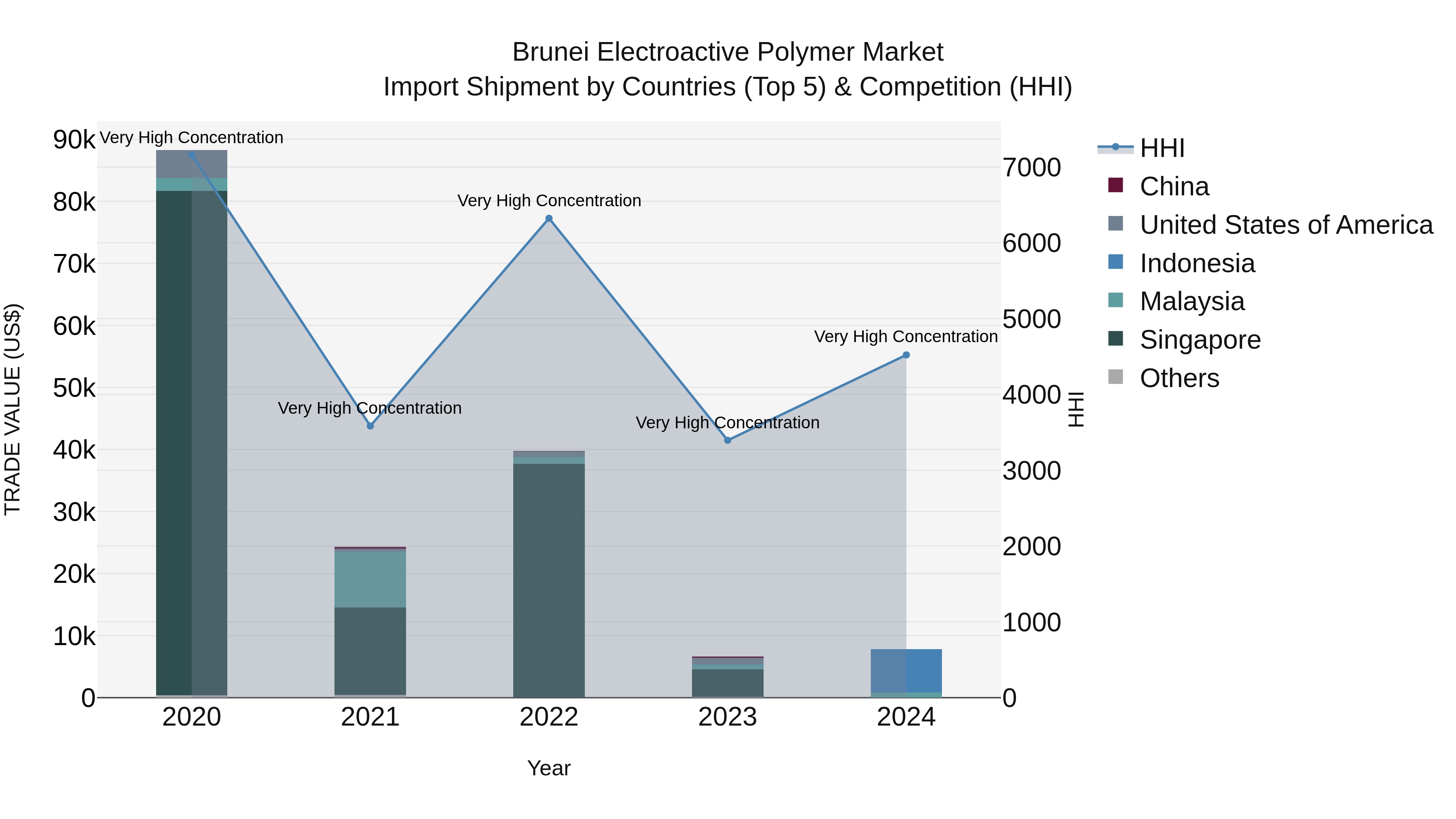1456x819 pixels.
Task: Click the Very High Concentration label above 2020
Action: tap(192, 138)
